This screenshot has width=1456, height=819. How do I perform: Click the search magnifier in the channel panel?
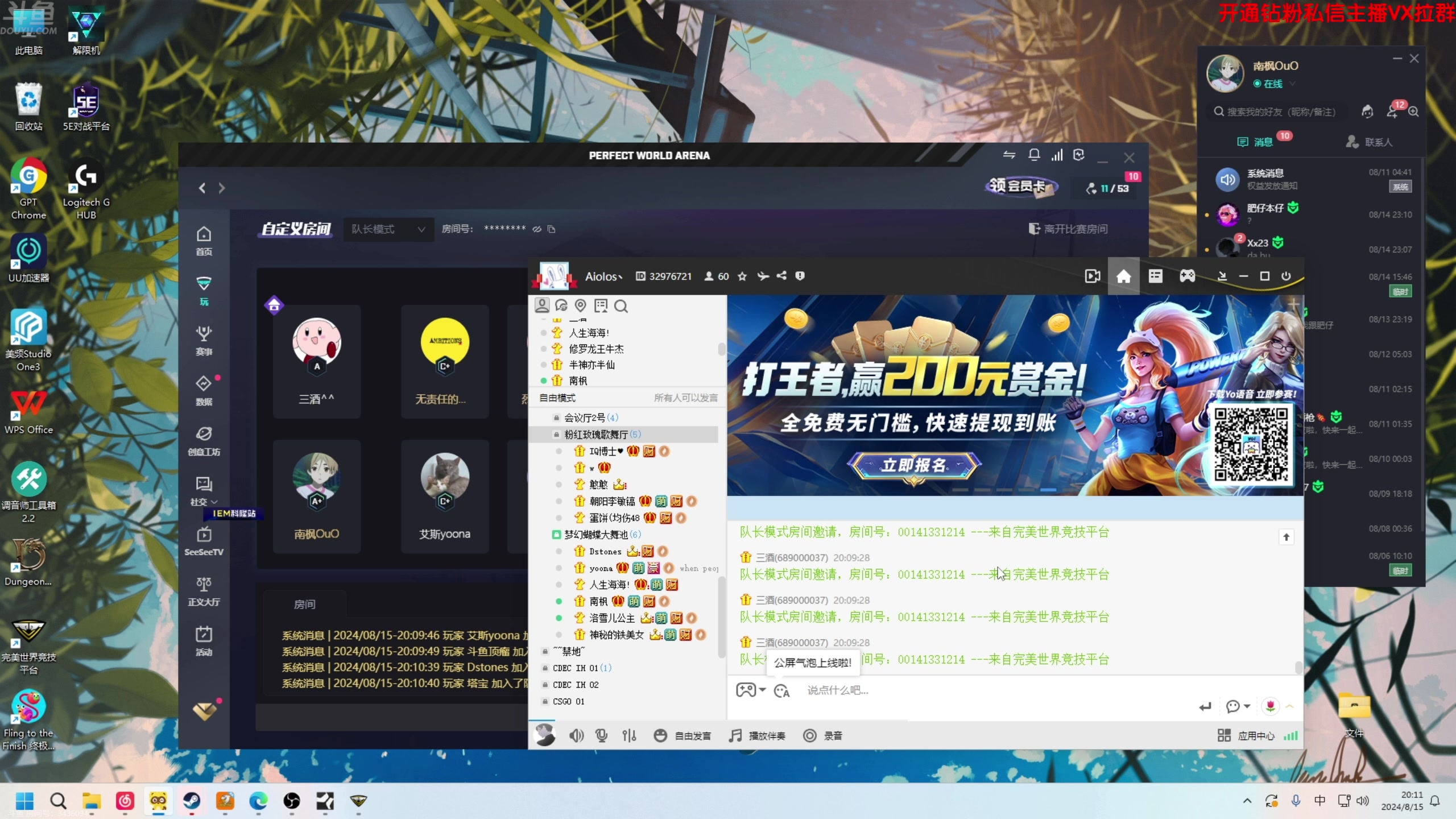pos(621,306)
